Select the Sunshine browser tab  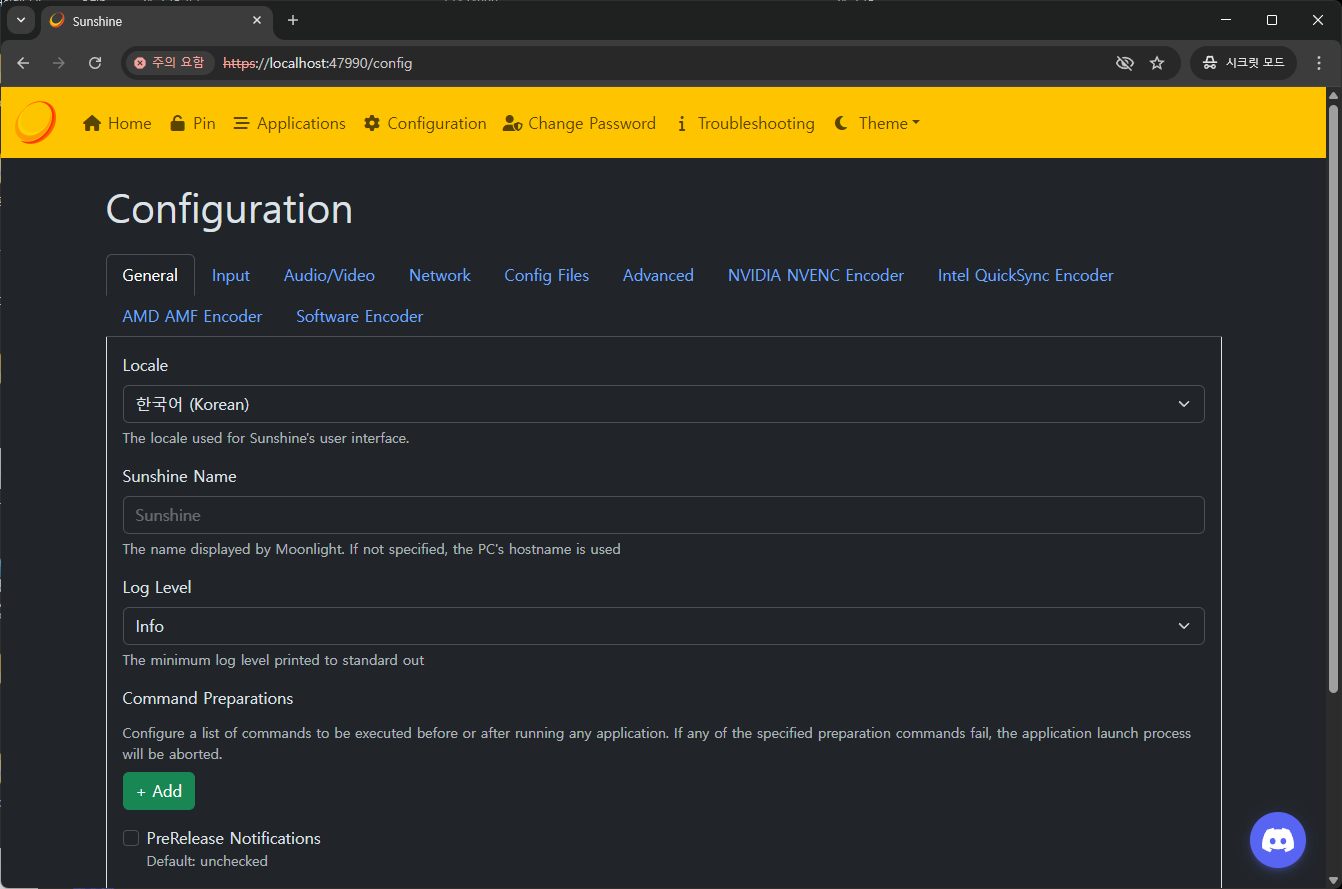(x=155, y=20)
